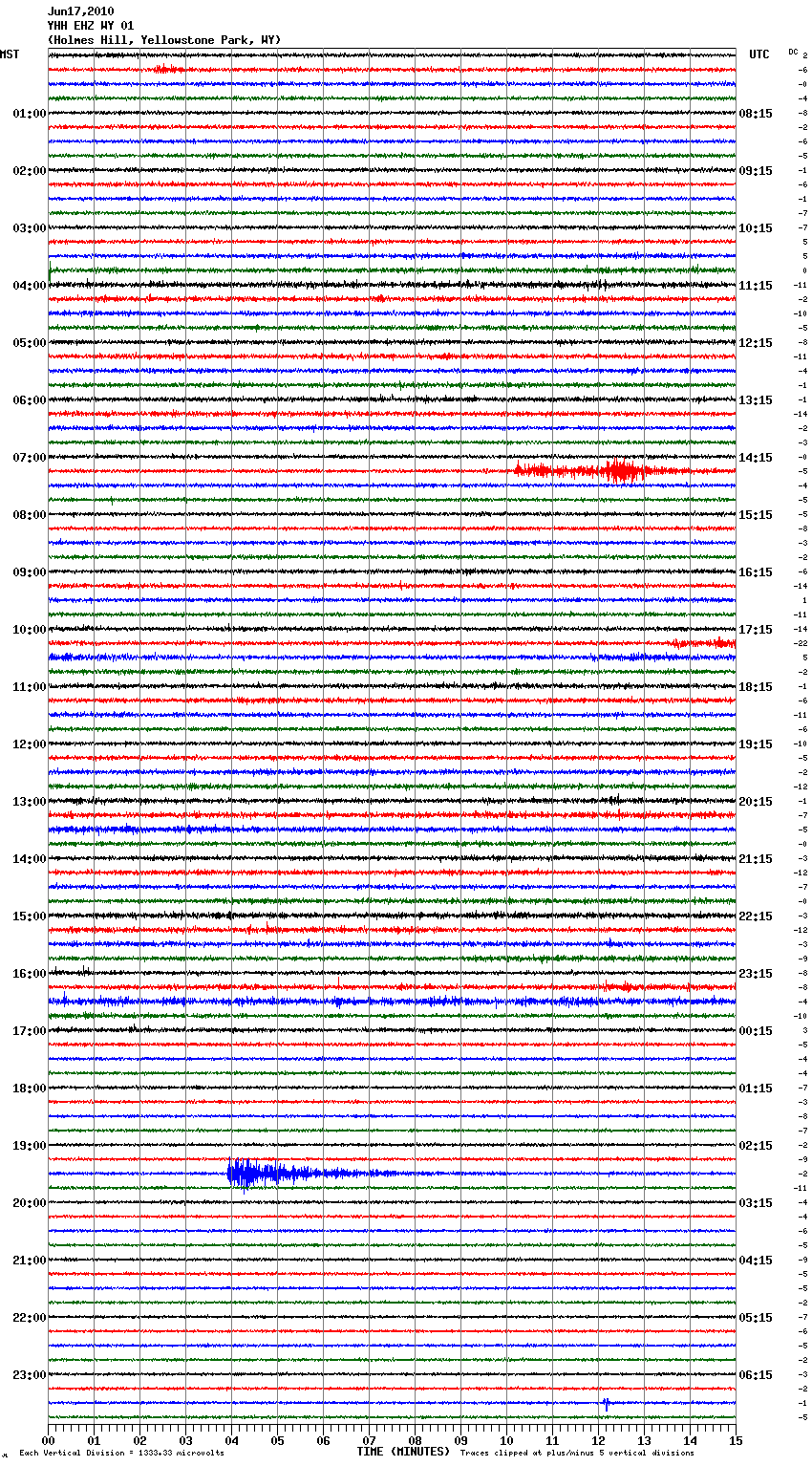Image resolution: width=812 pixels, height=1466 pixels.
Task: Click the blue earthquake signal after 19:00
Action: (250, 1173)
